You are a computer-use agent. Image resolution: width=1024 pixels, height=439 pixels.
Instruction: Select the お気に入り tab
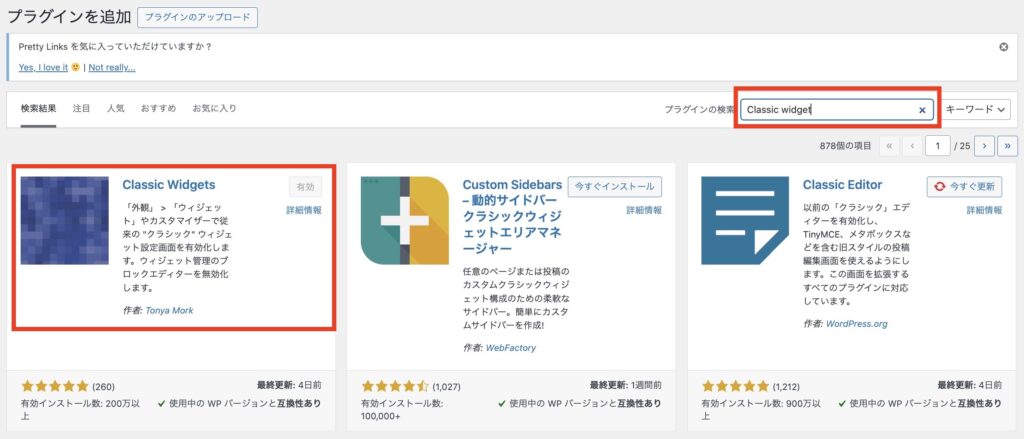click(214, 108)
